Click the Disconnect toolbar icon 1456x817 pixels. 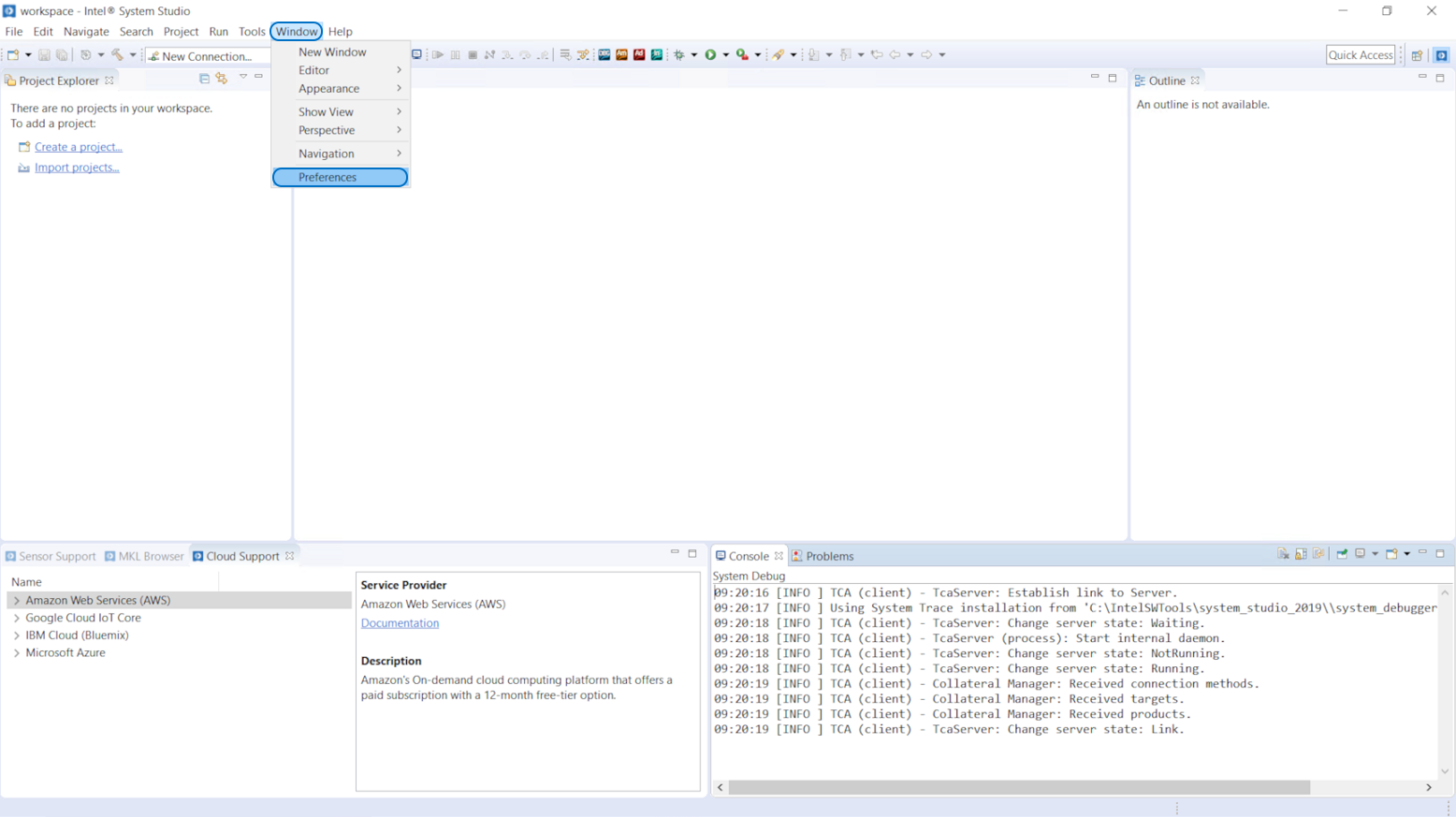(x=489, y=55)
